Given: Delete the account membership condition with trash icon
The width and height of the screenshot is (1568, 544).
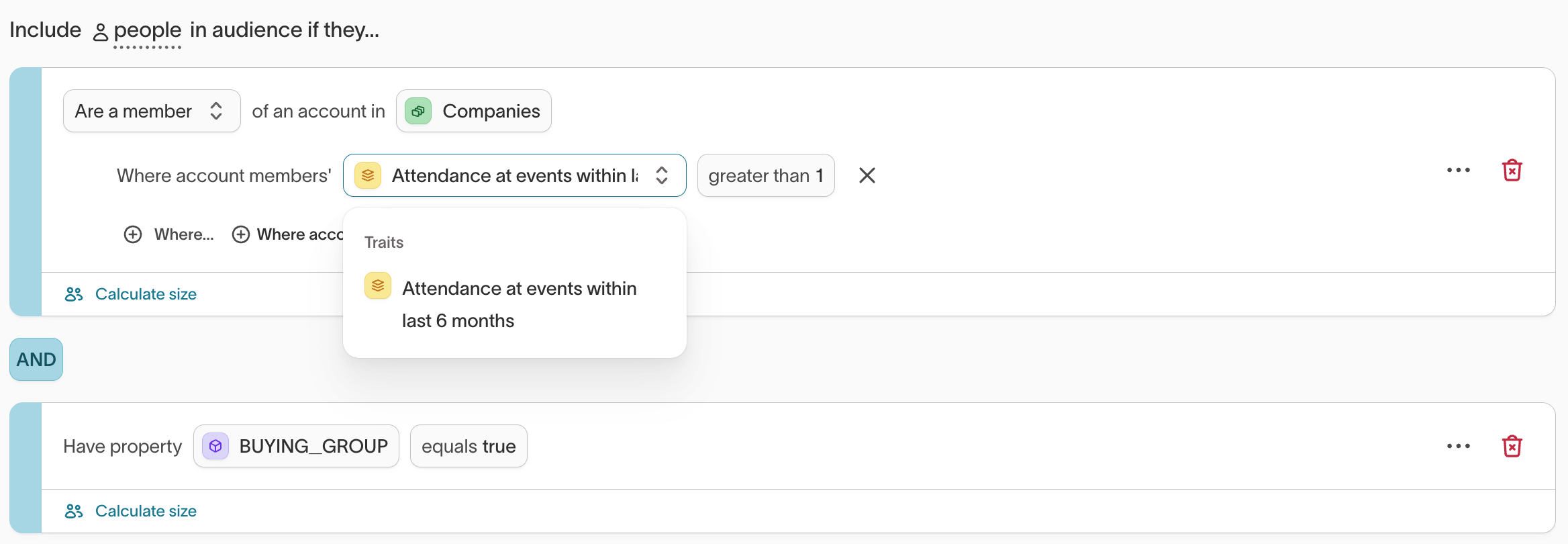Looking at the screenshot, I should pyautogui.click(x=1512, y=171).
